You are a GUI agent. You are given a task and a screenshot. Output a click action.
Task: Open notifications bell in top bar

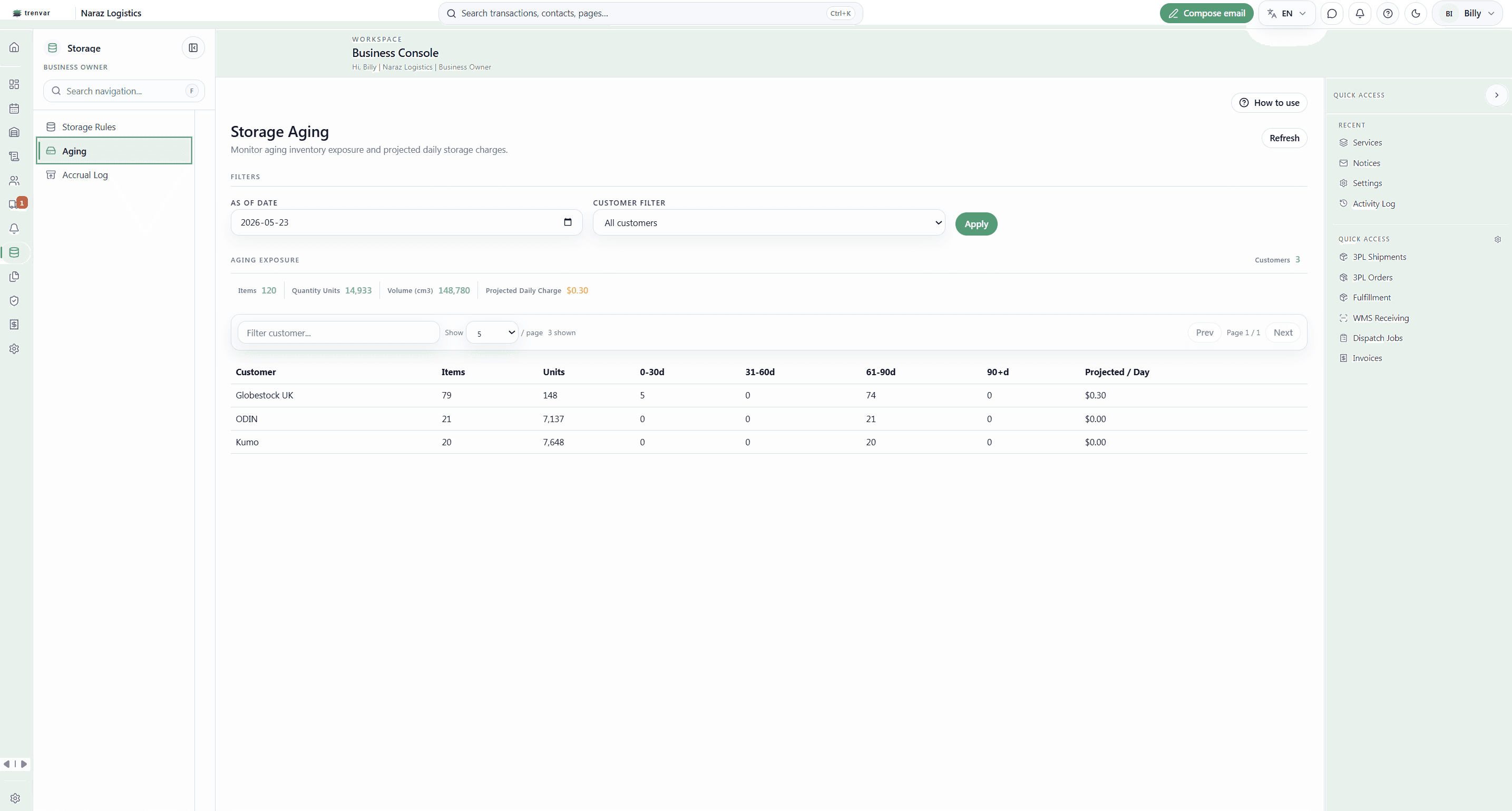pos(1360,14)
